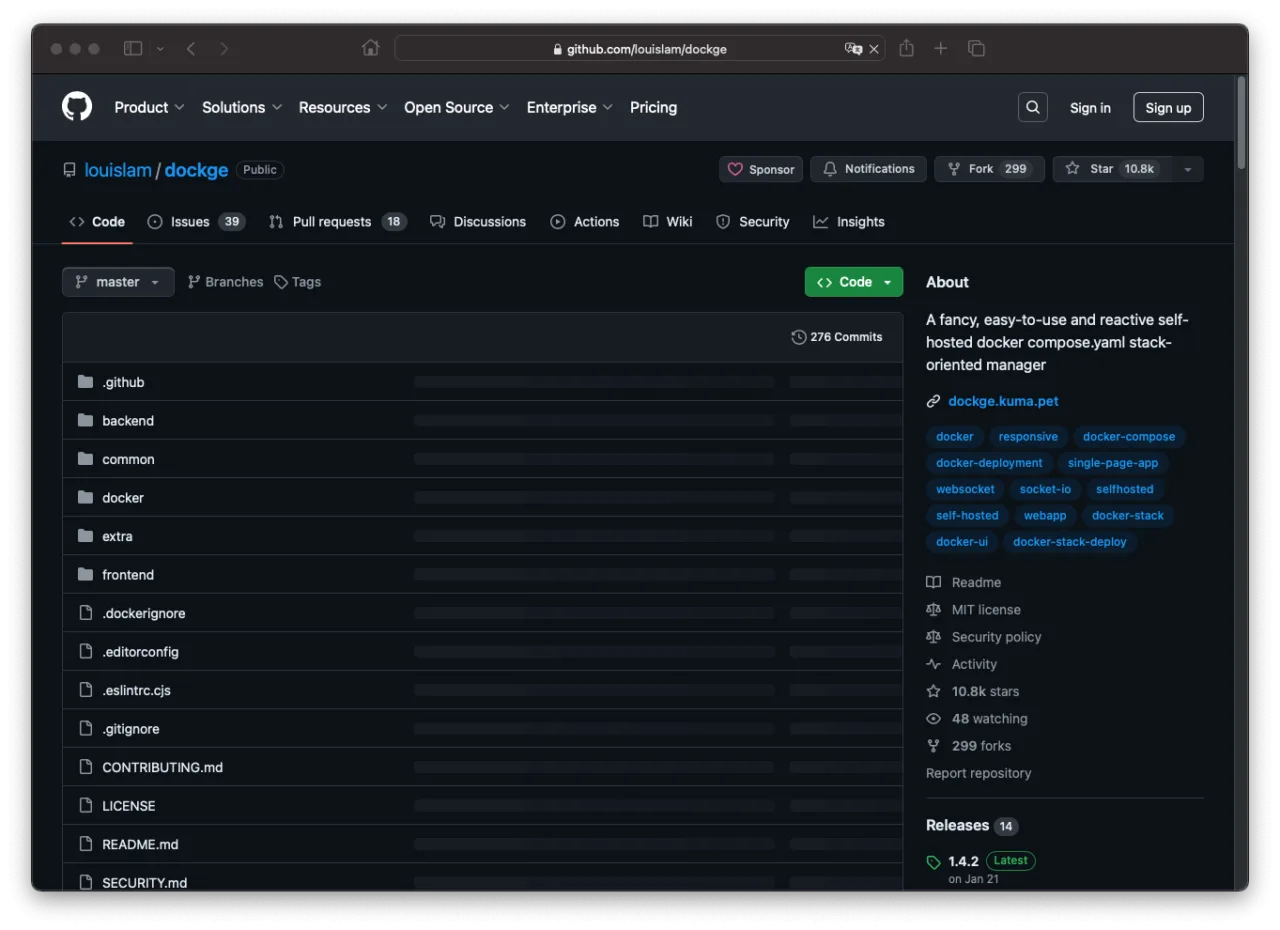Open 276 Commits history
The width and height of the screenshot is (1280, 930).
(x=837, y=337)
